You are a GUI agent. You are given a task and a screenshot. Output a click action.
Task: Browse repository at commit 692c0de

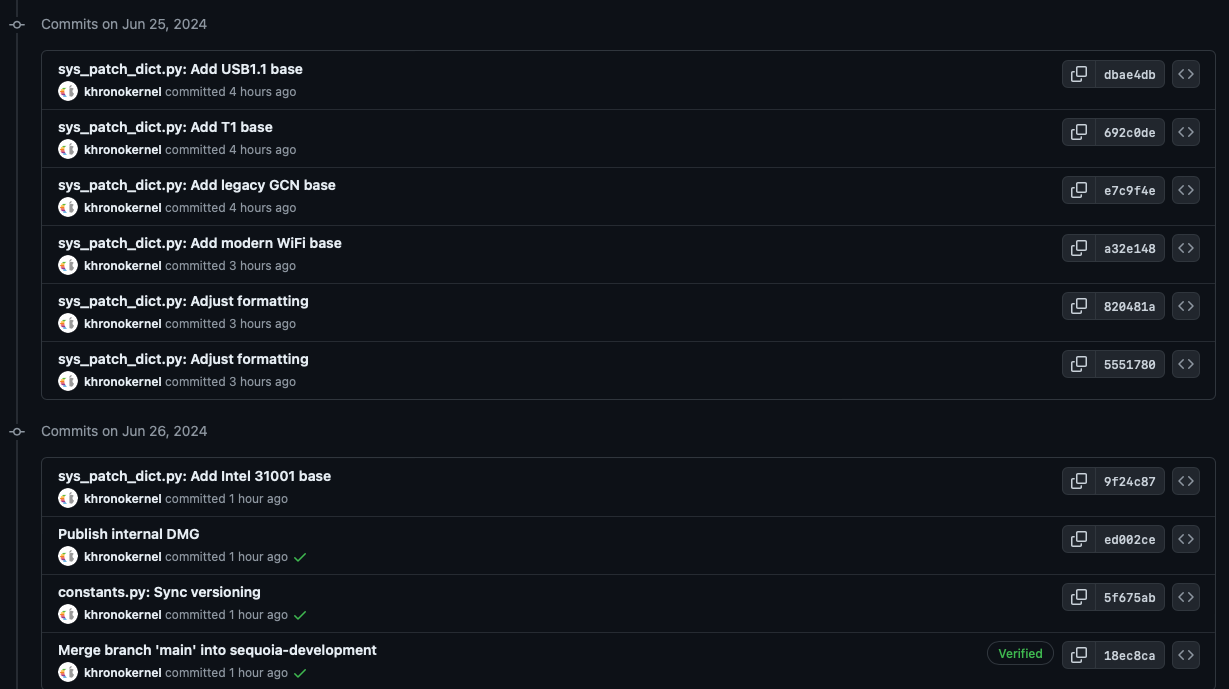[x=1186, y=132]
